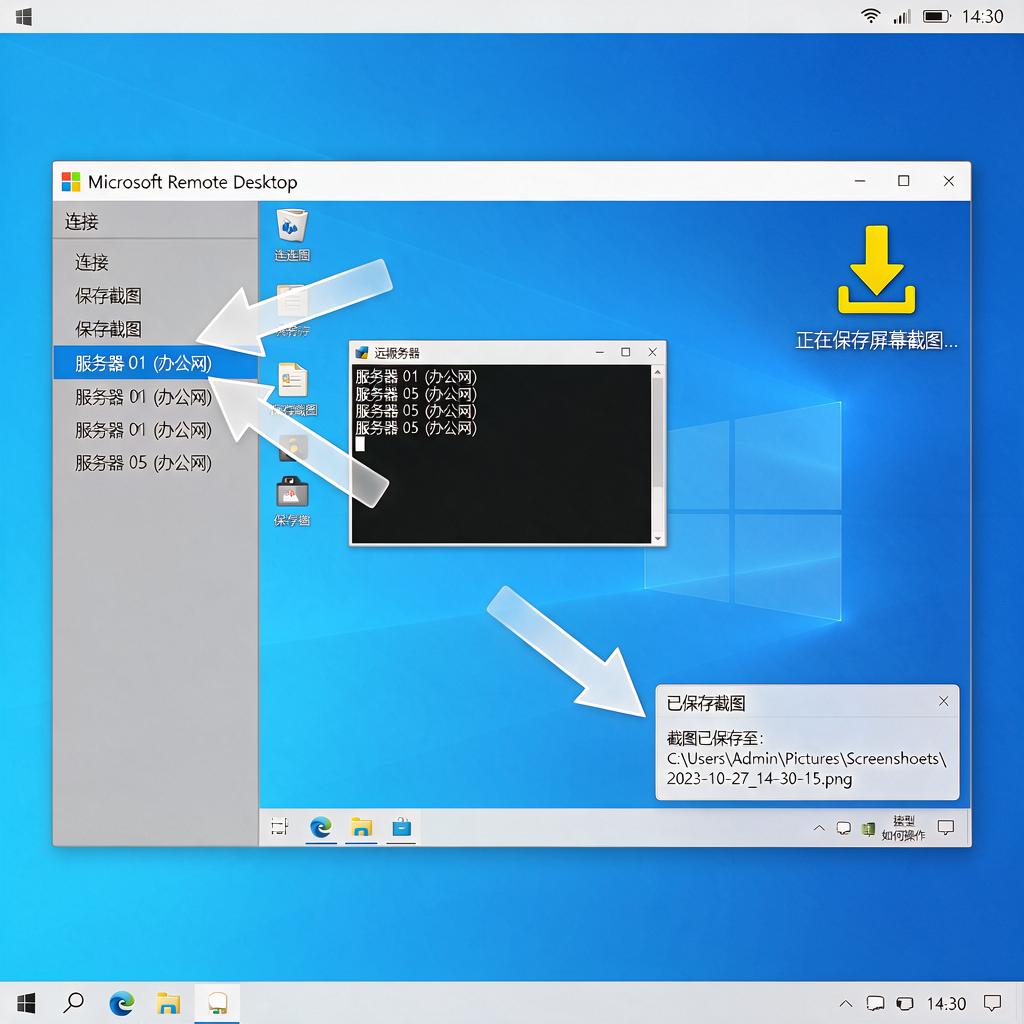
Task: Click the 14:30 time in the top bar
Action: pos(982,16)
